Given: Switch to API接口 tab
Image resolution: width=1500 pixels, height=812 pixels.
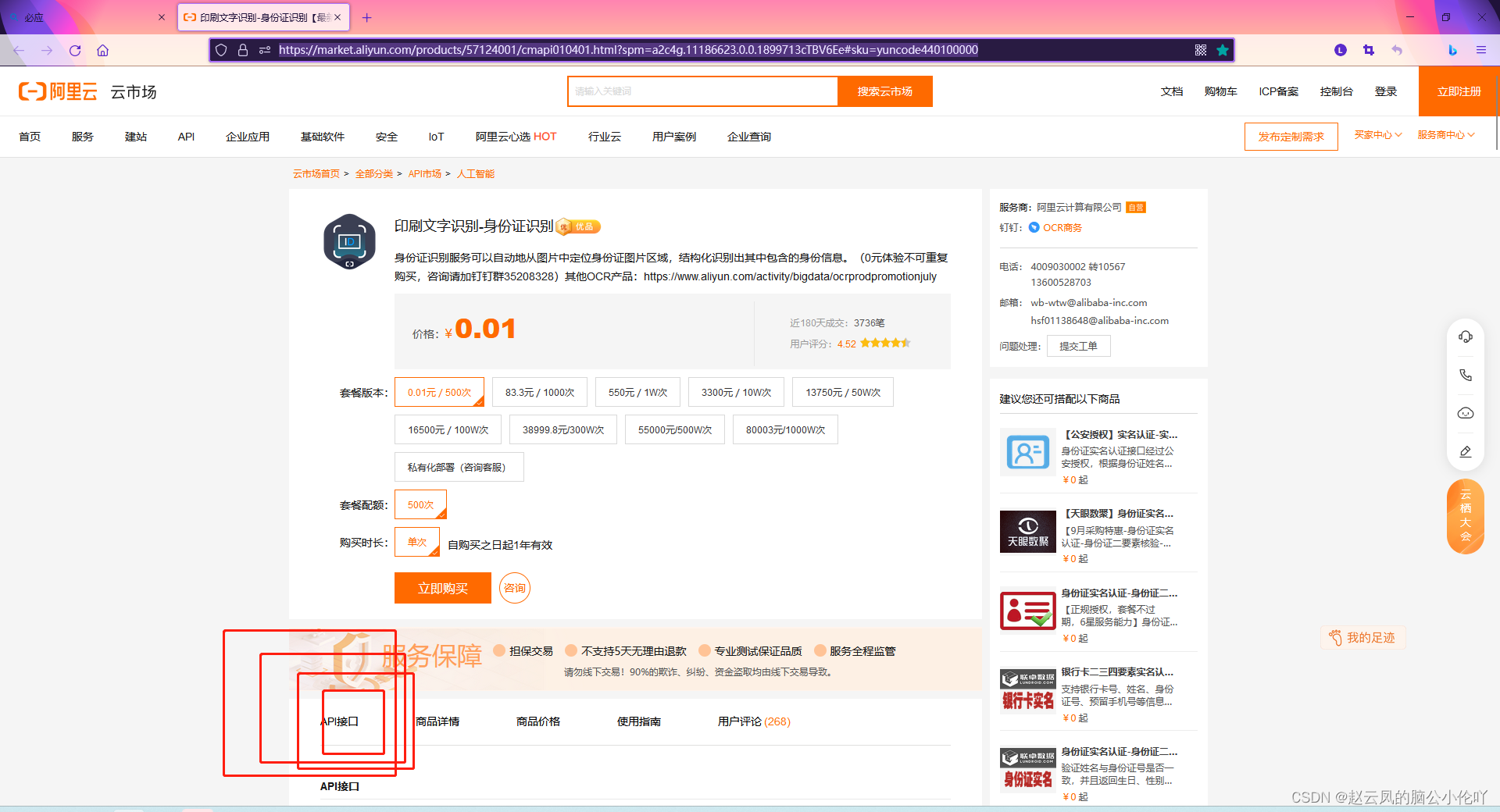Looking at the screenshot, I should click(x=339, y=721).
